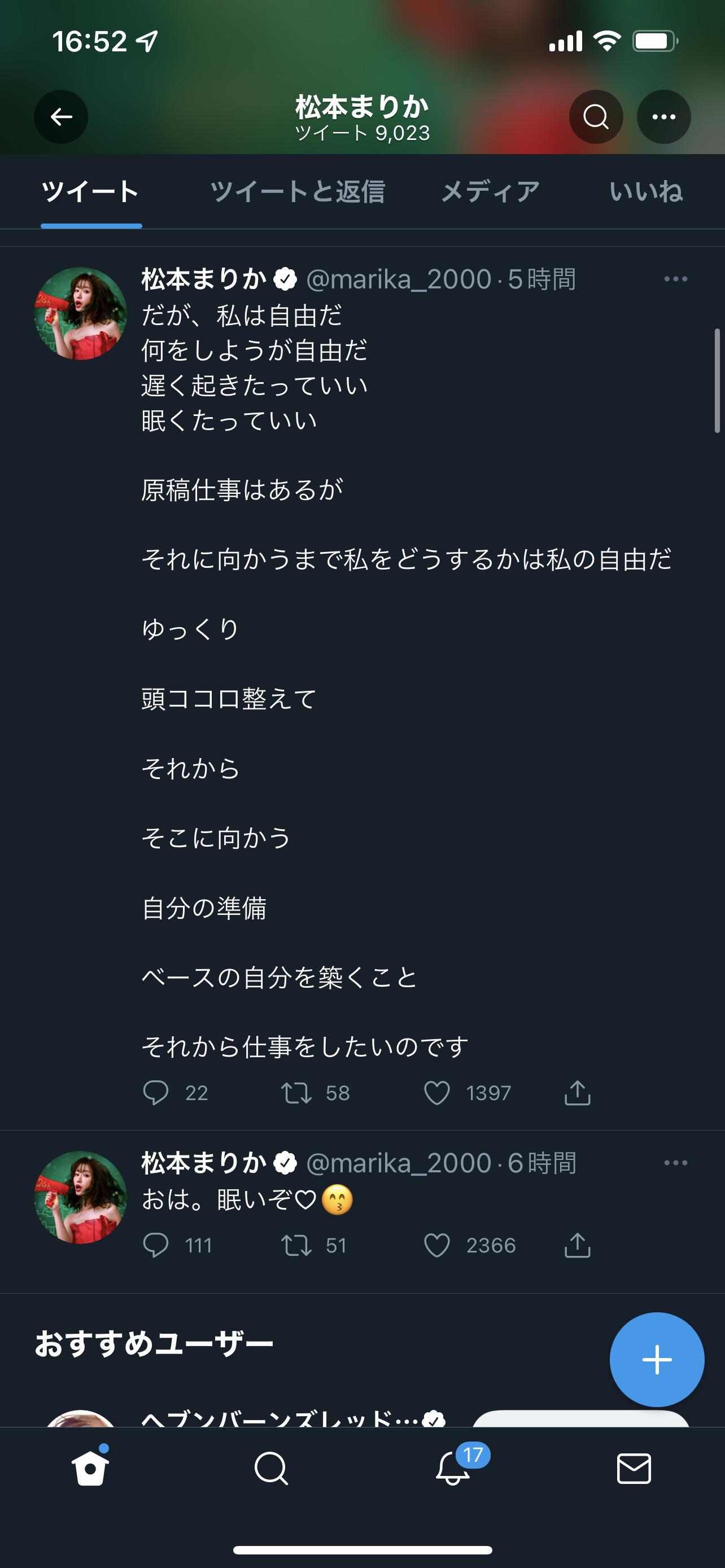The image size is (725, 1568).
Task: Tap the back arrow button
Action: tap(61, 117)
